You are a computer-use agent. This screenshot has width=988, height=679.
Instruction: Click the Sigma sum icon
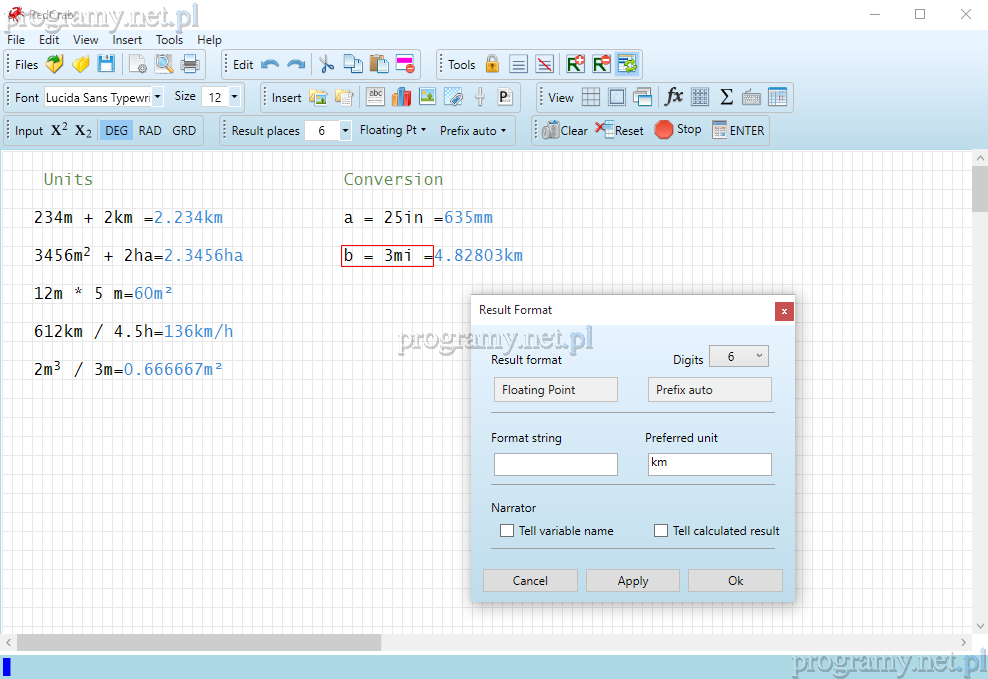point(726,97)
